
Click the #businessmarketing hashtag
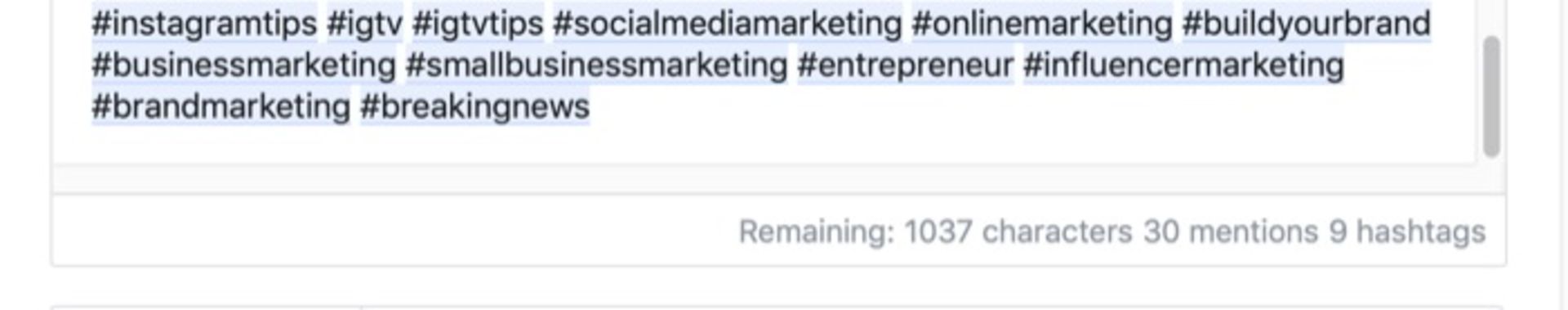(x=243, y=65)
